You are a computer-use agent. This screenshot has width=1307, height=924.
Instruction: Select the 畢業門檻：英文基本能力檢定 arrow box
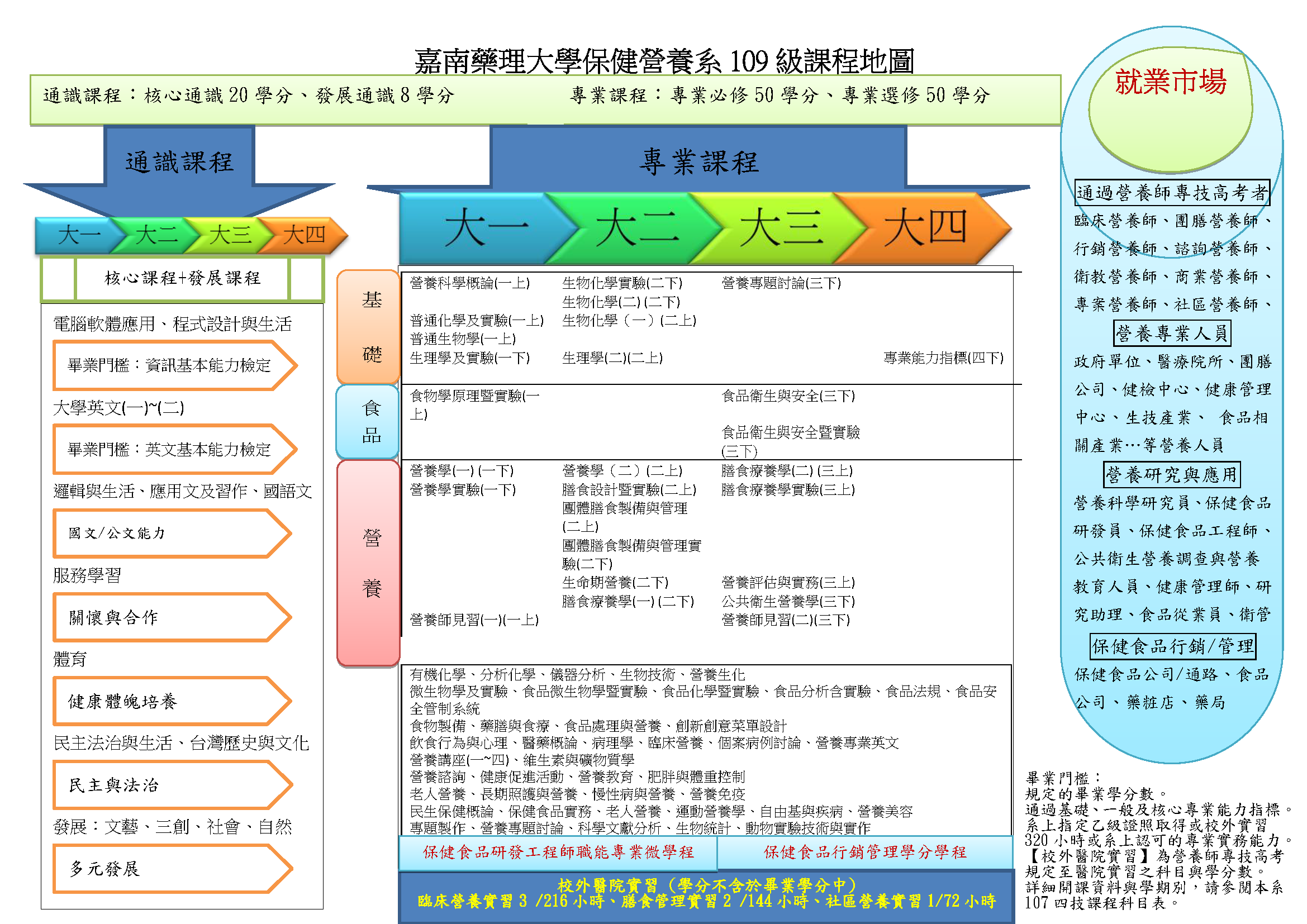[x=174, y=450]
